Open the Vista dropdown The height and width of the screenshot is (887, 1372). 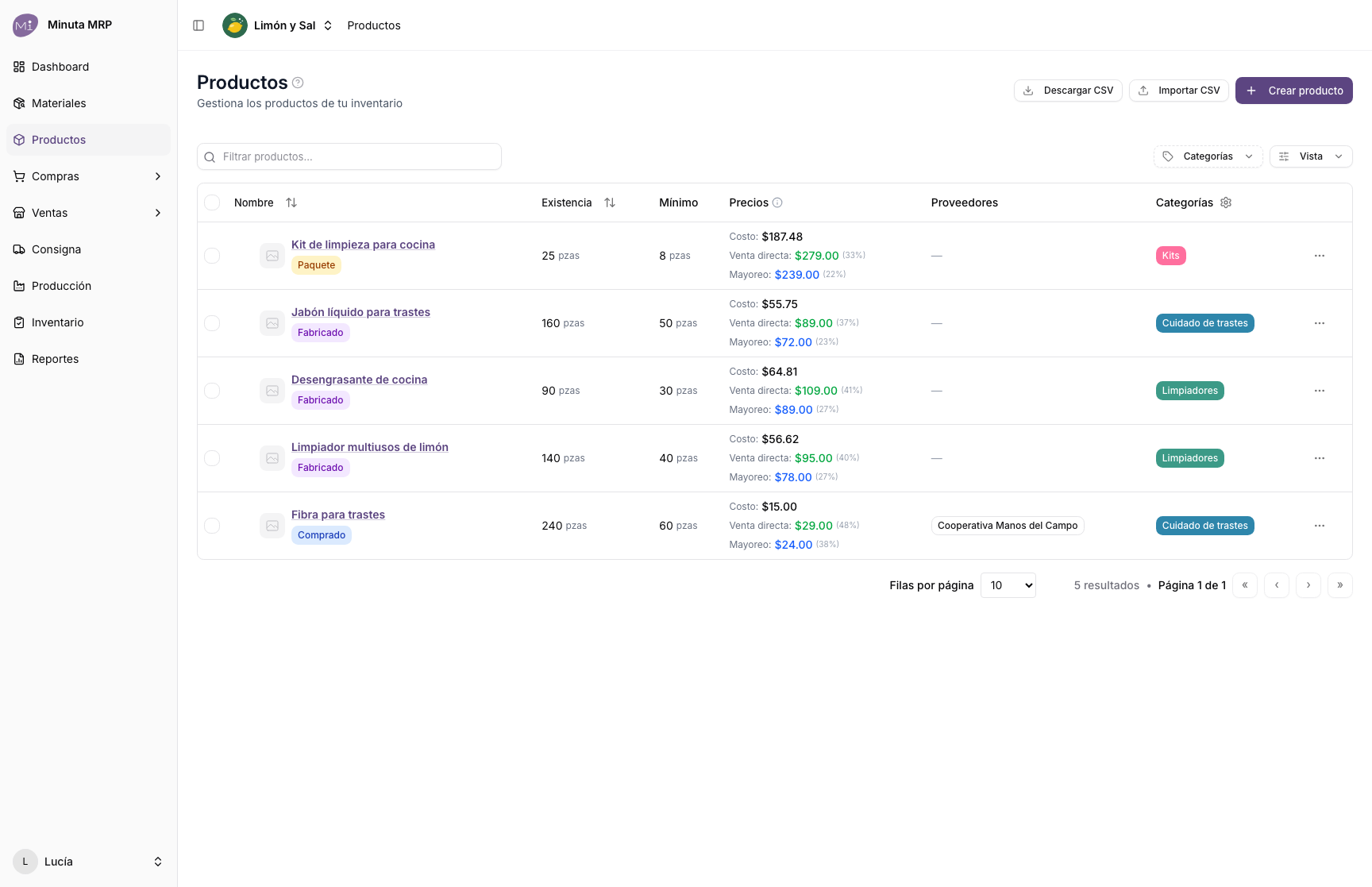pyautogui.click(x=1311, y=156)
